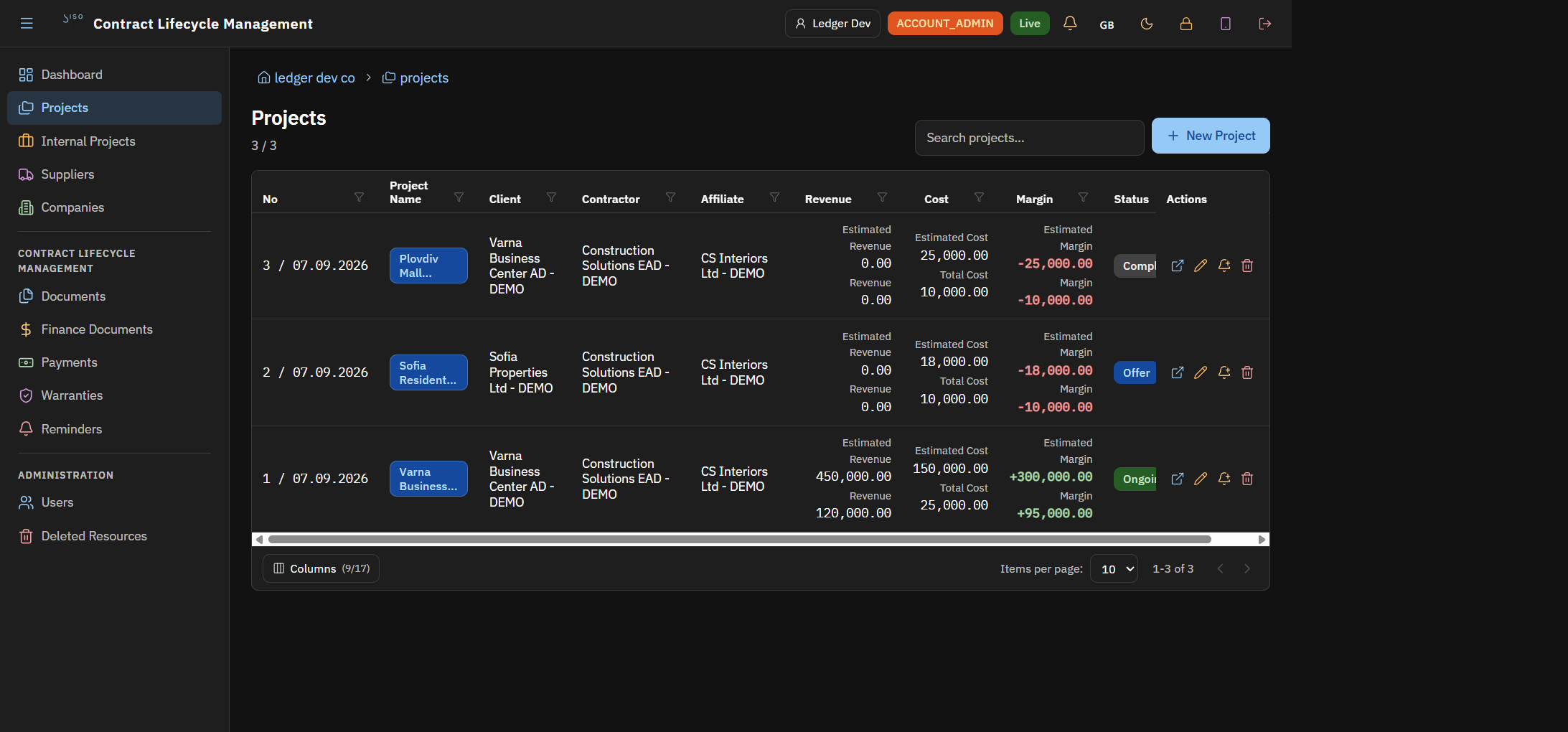Screen dimensions: 1568x732
Task: Toggle dark mode with the moon icon
Action: click(x=1147, y=24)
